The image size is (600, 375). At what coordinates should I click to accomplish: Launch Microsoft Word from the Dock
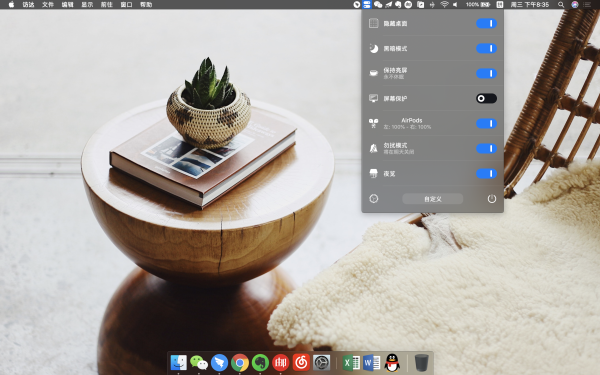coord(371,362)
